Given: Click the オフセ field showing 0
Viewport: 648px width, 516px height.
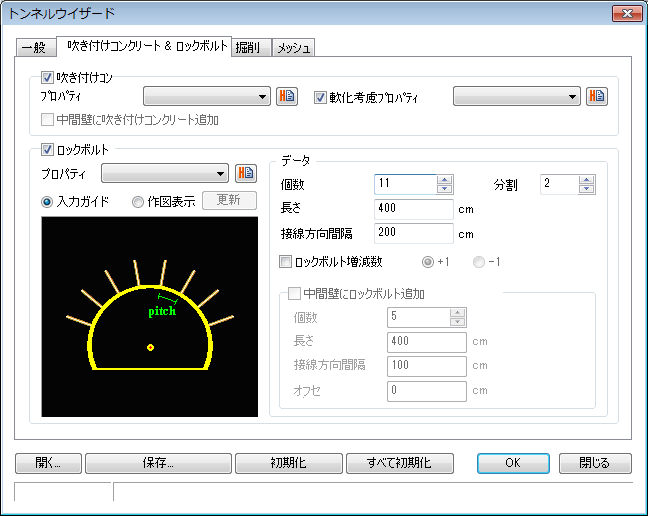Looking at the screenshot, I should pos(427,391).
